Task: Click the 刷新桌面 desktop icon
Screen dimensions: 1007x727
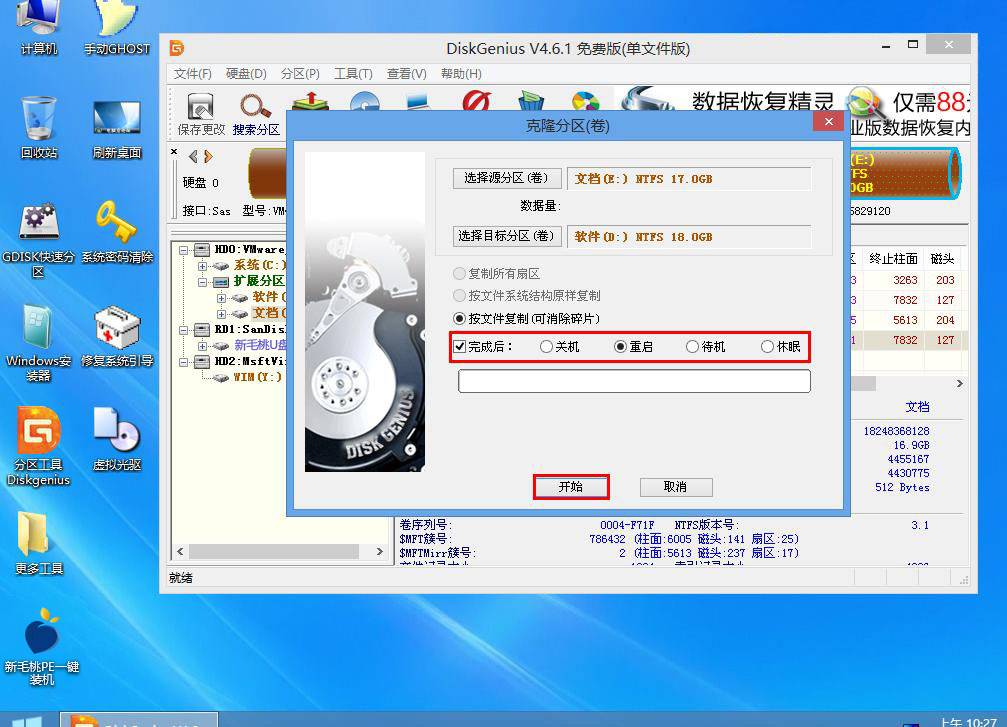Action: coord(117,127)
